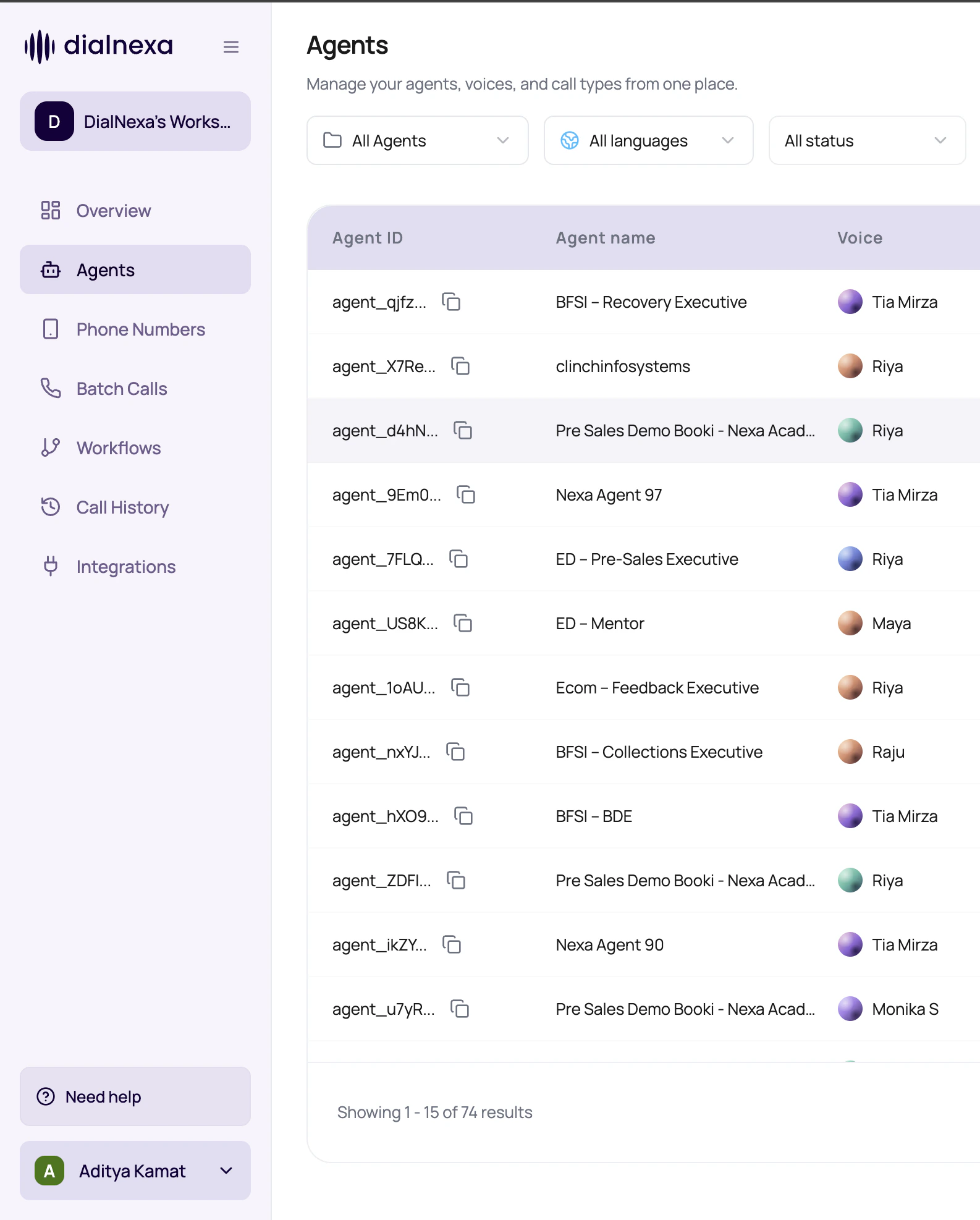Open ED – Mentor agent
This screenshot has width=980, height=1220.
click(x=600, y=624)
